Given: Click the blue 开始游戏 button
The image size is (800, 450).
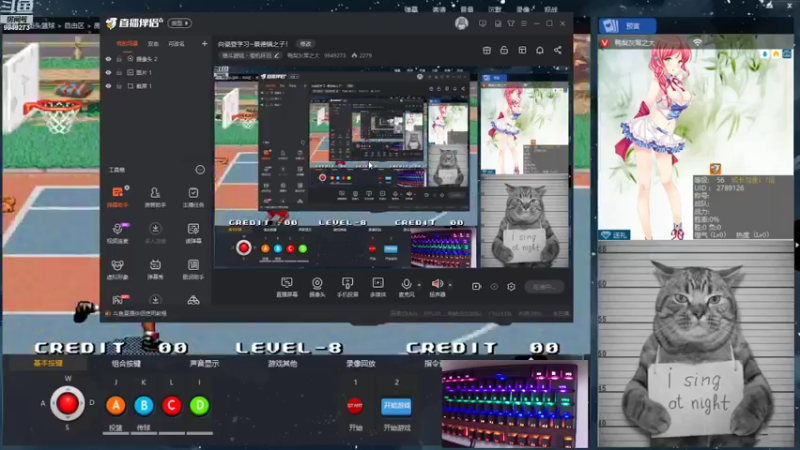Looking at the screenshot, I should [x=396, y=406].
